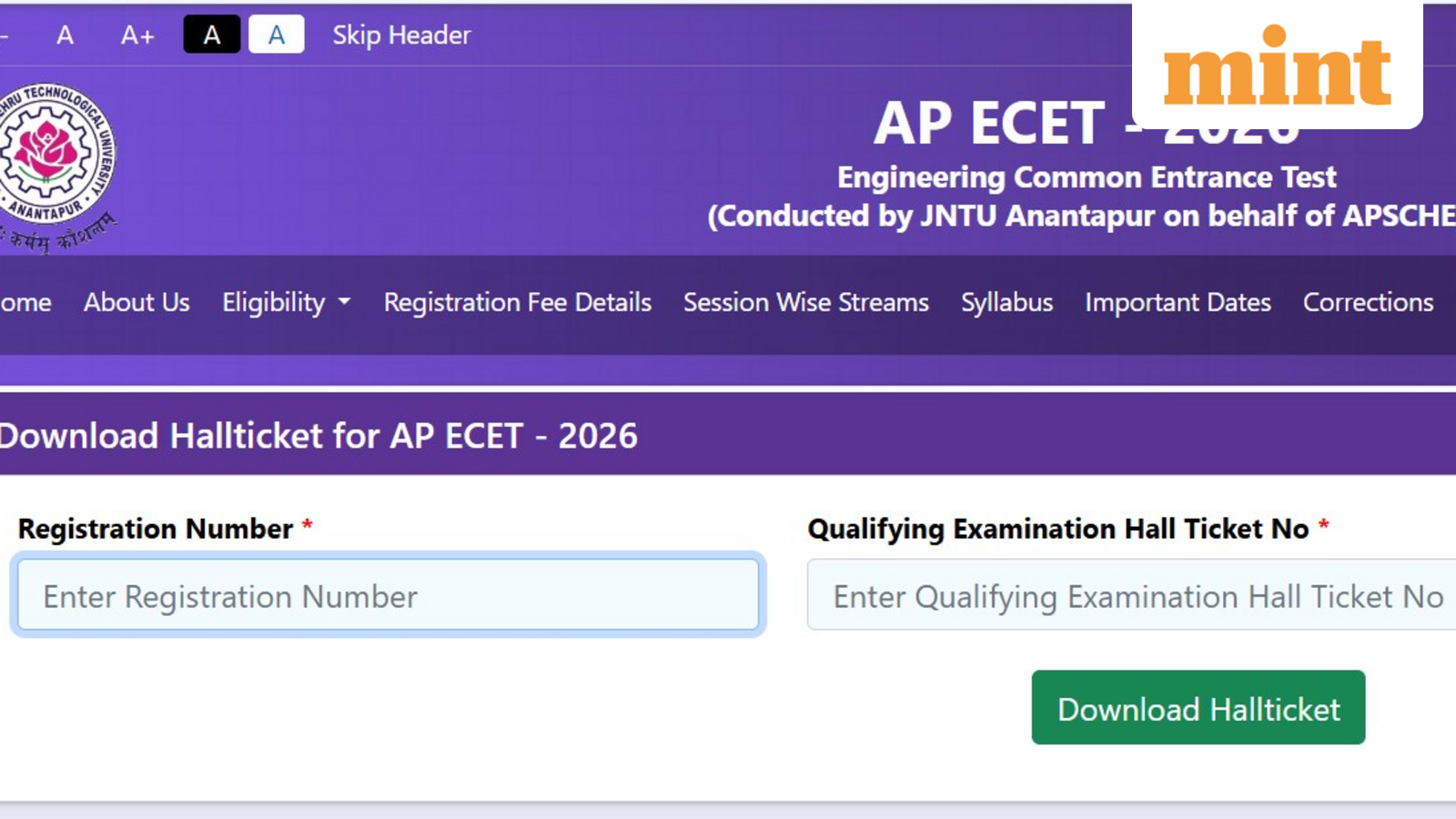Click the red asterisk beside Registration Number
Screen dimensions: 1456x819
[308, 528]
